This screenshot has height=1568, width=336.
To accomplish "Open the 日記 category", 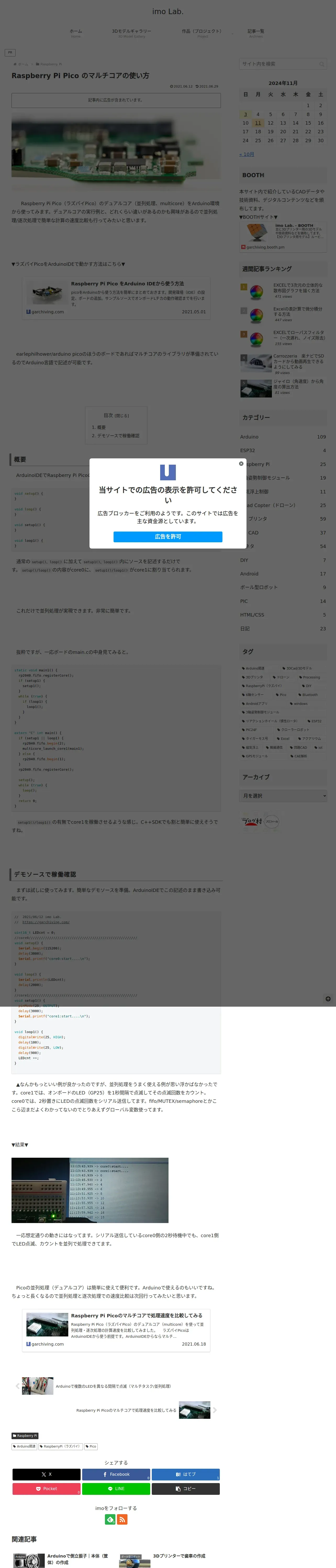I will pos(283,629).
